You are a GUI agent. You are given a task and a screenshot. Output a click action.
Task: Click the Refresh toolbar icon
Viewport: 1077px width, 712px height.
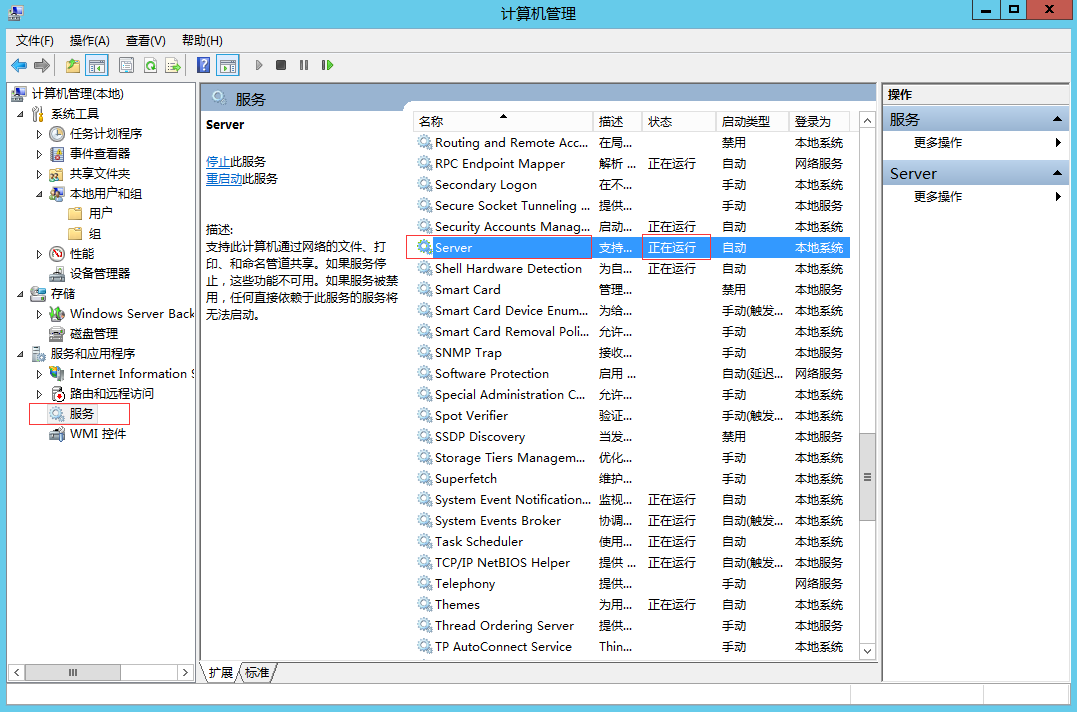click(150, 65)
